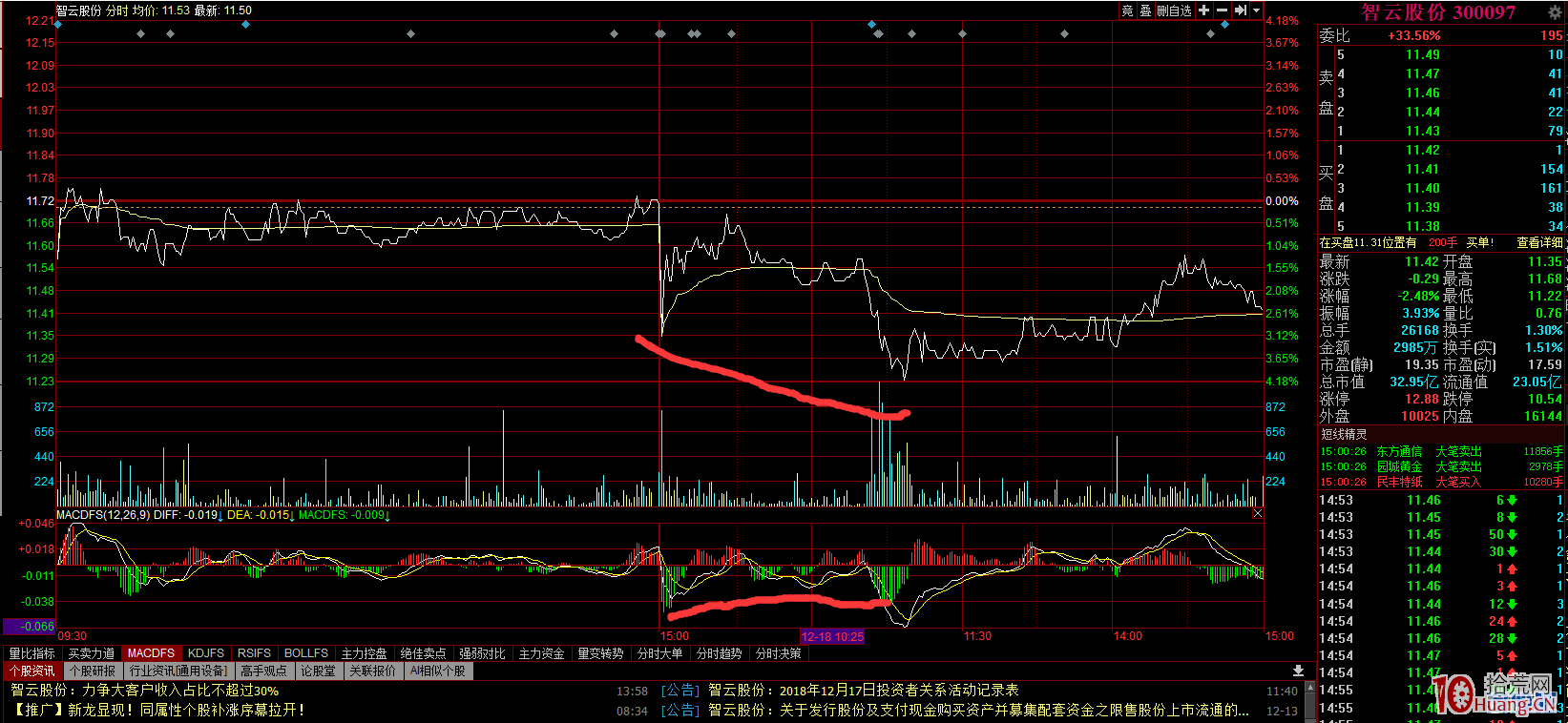The image size is (1568, 723).
Task: Click the MACDFS(12,26,9) parameter label
Action: click(x=103, y=515)
